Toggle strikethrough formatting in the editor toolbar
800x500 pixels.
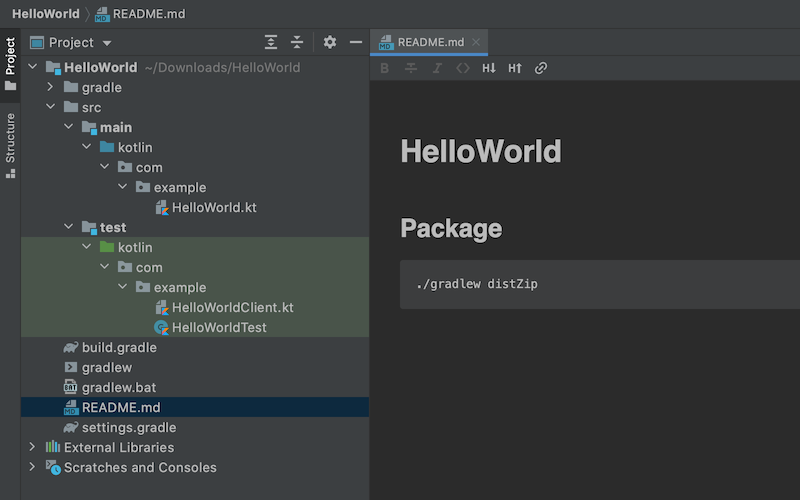(x=411, y=69)
